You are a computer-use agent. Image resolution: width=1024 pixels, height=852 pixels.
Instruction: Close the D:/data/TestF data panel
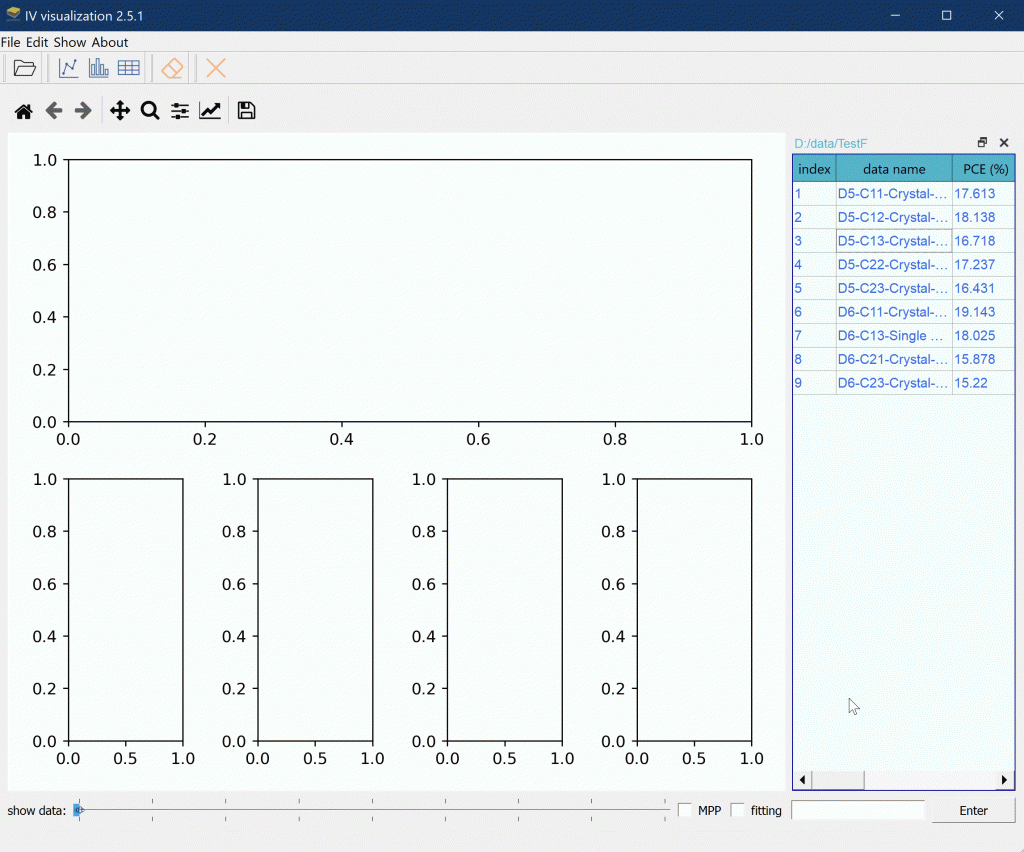(x=1004, y=142)
